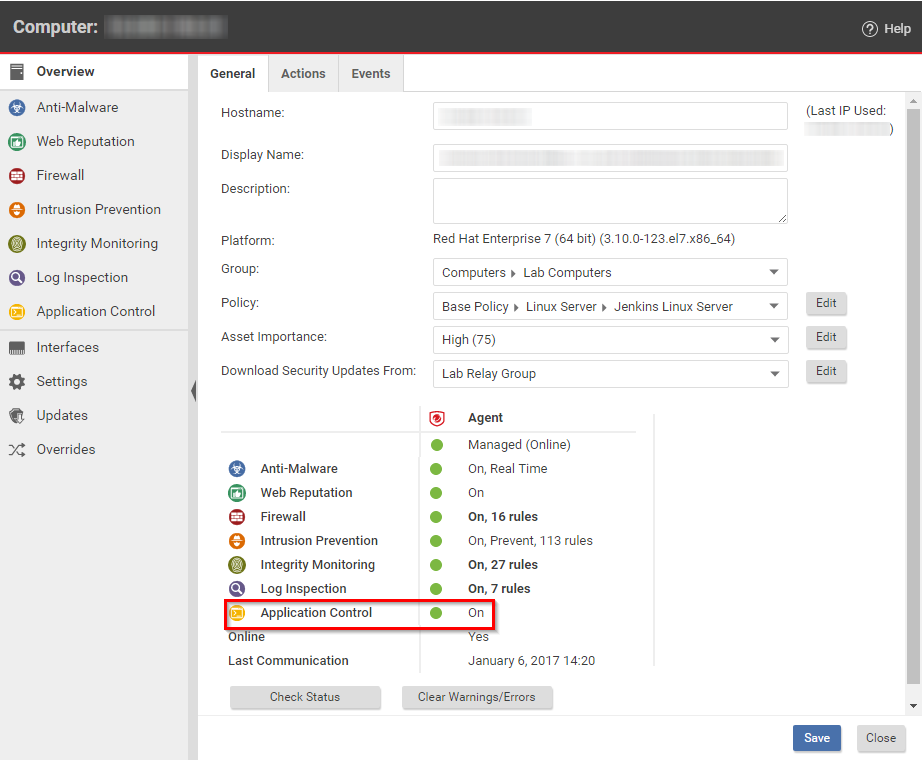Click inside the Description field
This screenshot has height=760, width=922.
pyautogui.click(x=609, y=200)
